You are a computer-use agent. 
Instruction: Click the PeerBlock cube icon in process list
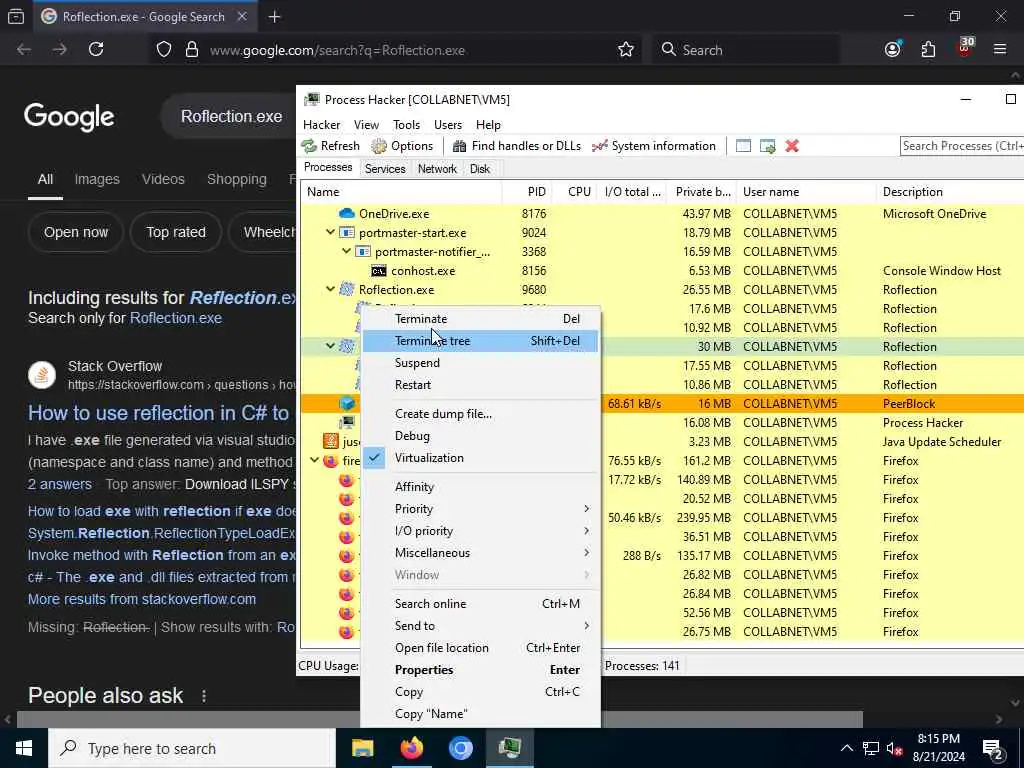tap(347, 404)
